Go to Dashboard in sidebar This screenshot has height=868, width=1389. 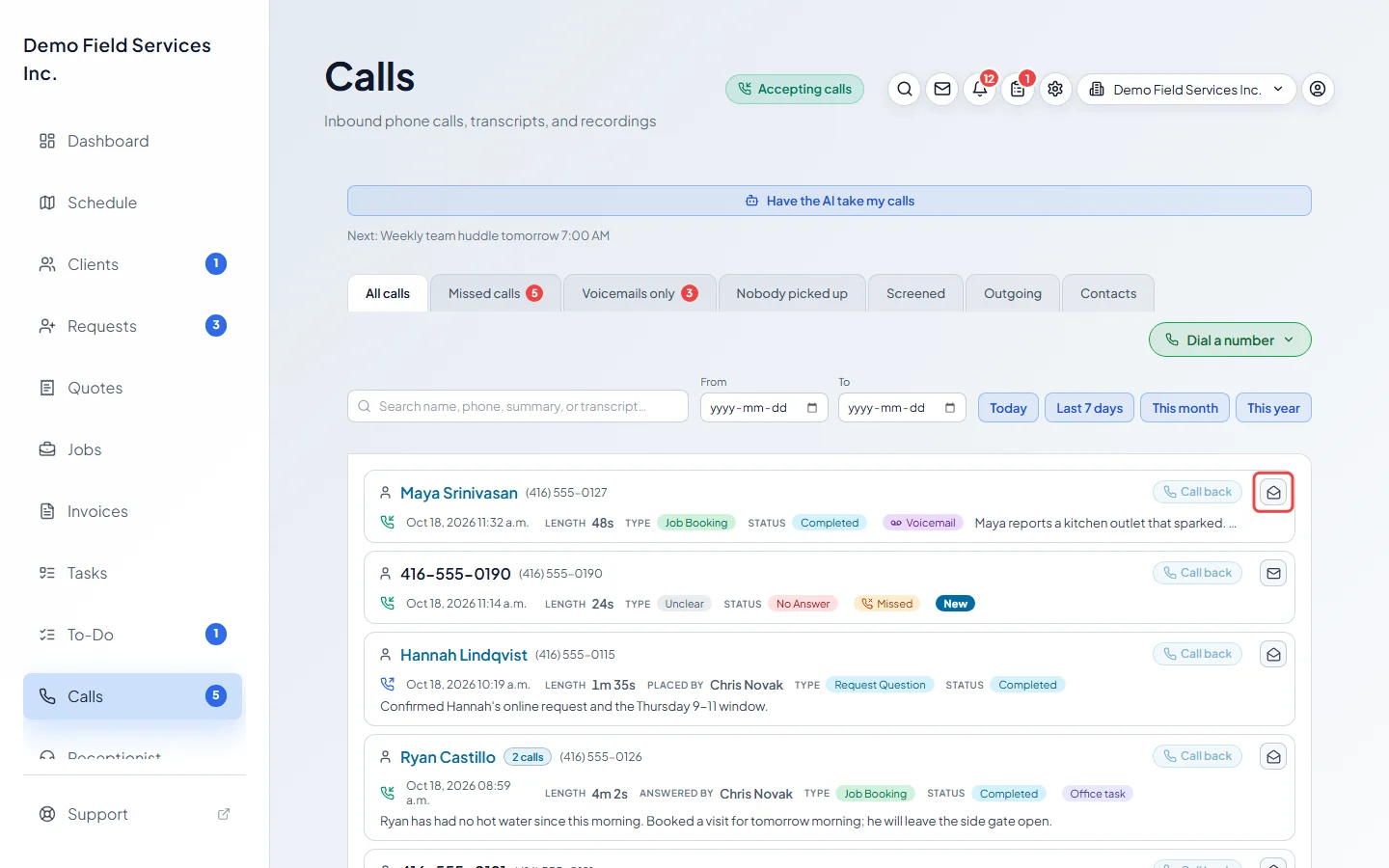[x=133, y=141]
